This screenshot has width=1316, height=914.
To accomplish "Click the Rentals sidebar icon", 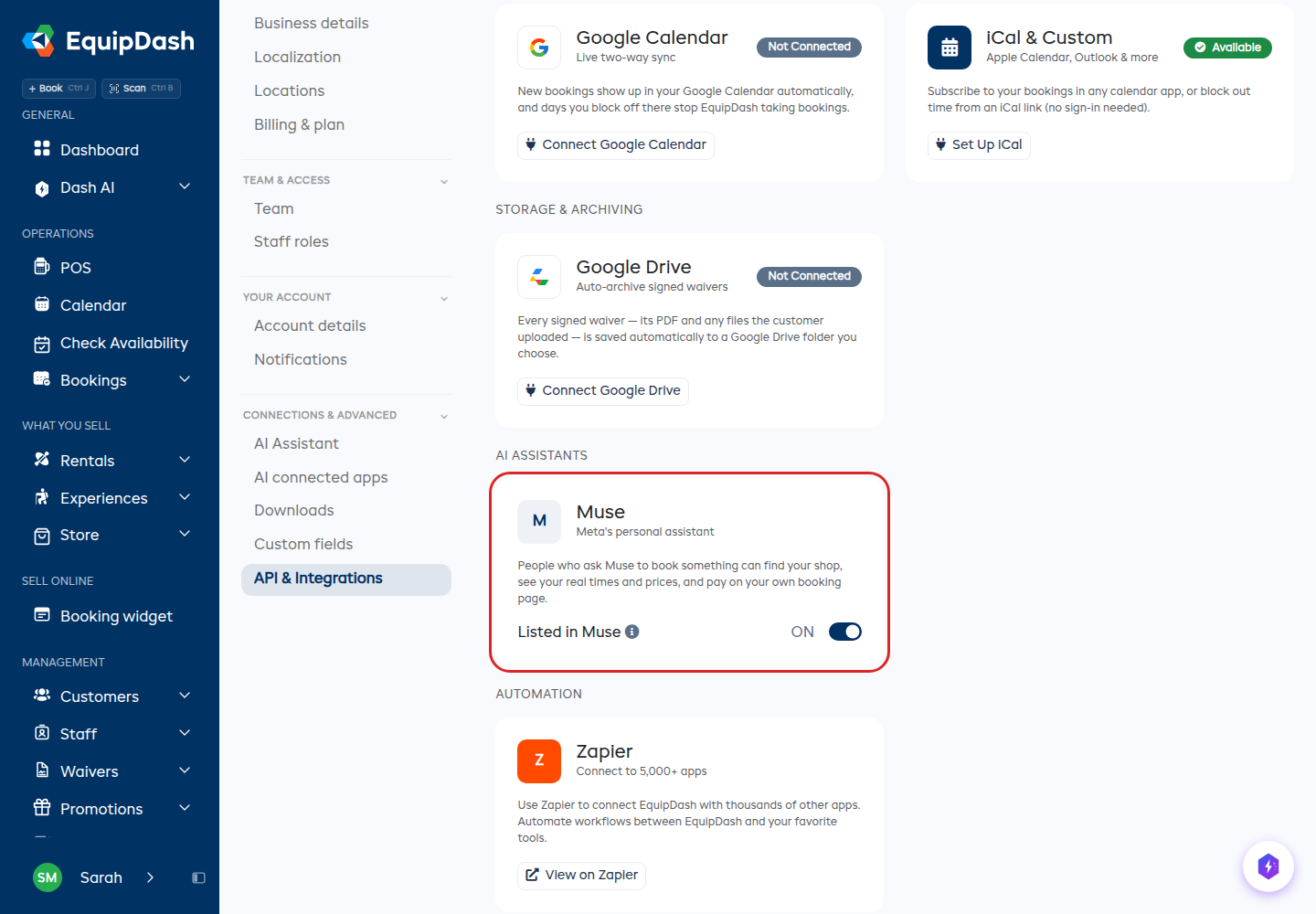I will click(x=42, y=460).
